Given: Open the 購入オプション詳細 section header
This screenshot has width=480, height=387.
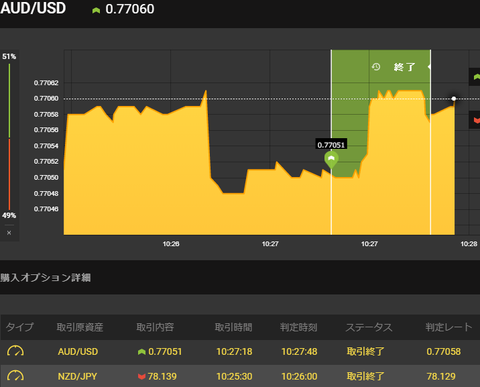Looking at the screenshot, I should [x=45, y=277].
